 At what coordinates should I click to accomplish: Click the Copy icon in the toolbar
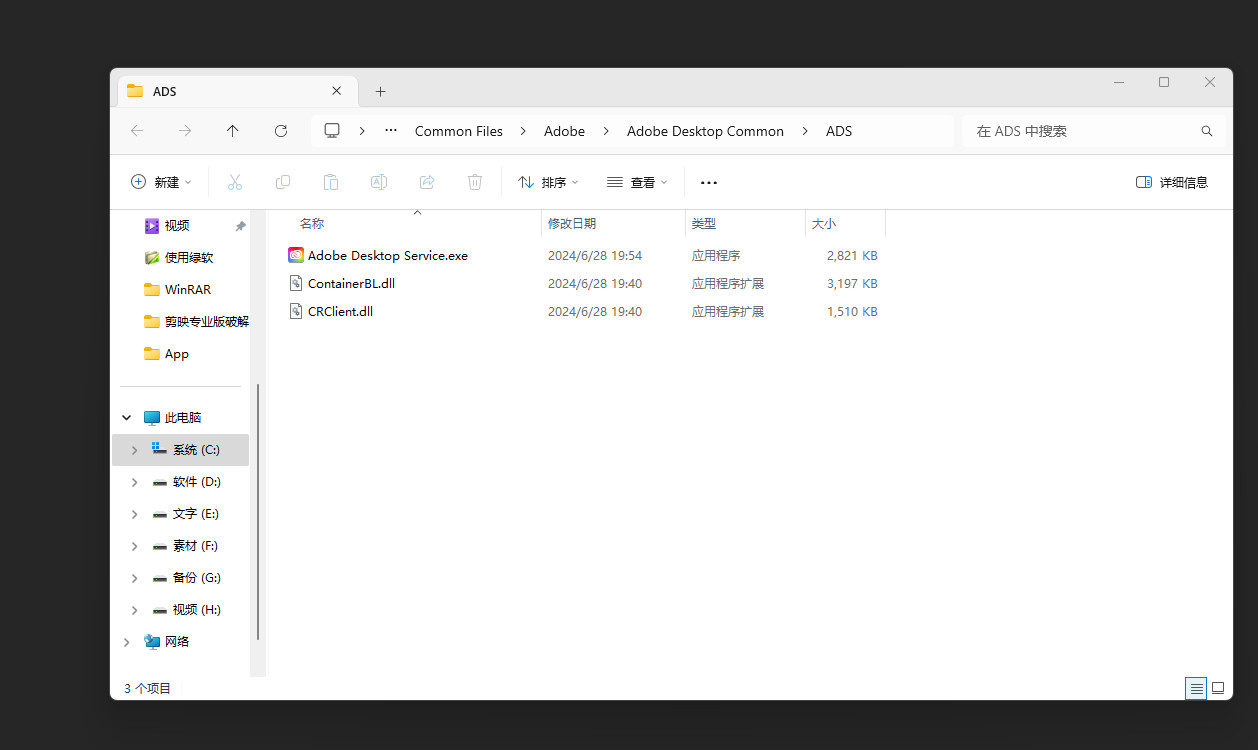click(283, 182)
